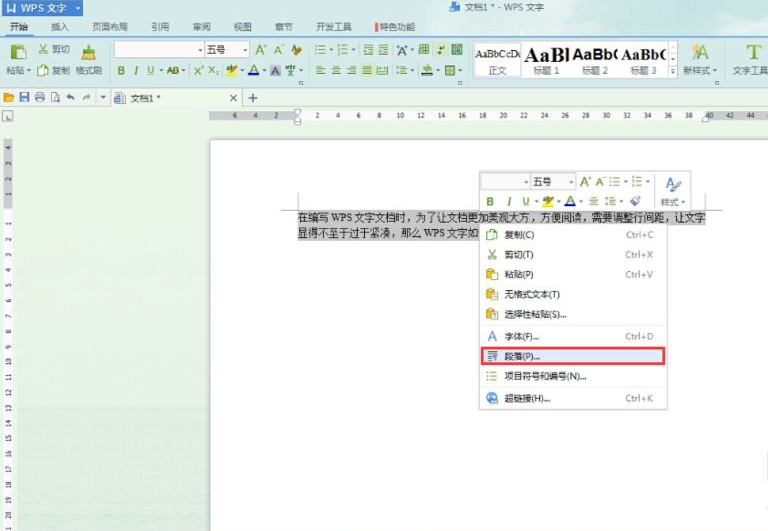
Task: Open the References (引用) ribbon tab
Action: pyautogui.click(x=160, y=27)
